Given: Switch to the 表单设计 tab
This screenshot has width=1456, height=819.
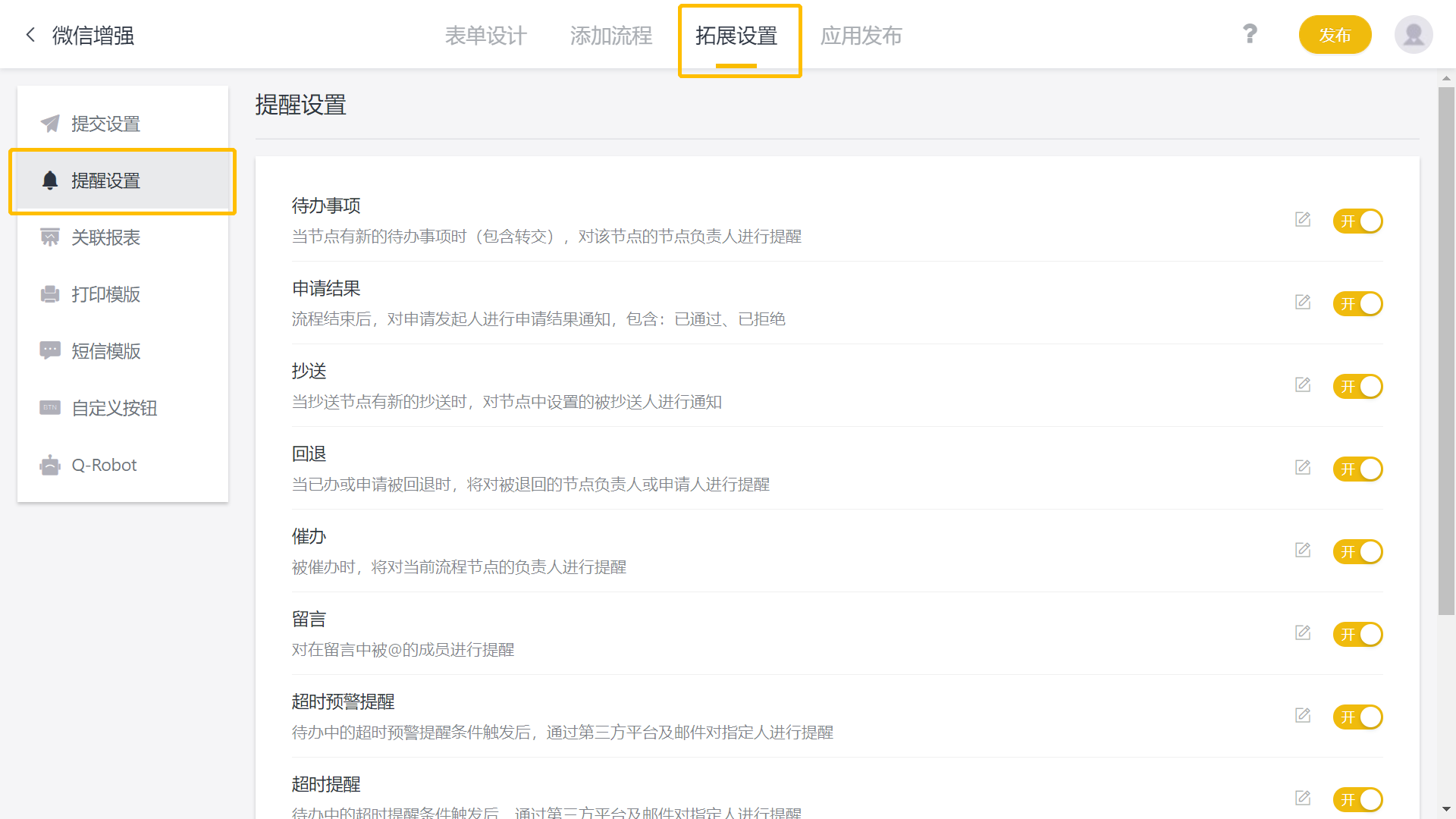Looking at the screenshot, I should click(485, 36).
